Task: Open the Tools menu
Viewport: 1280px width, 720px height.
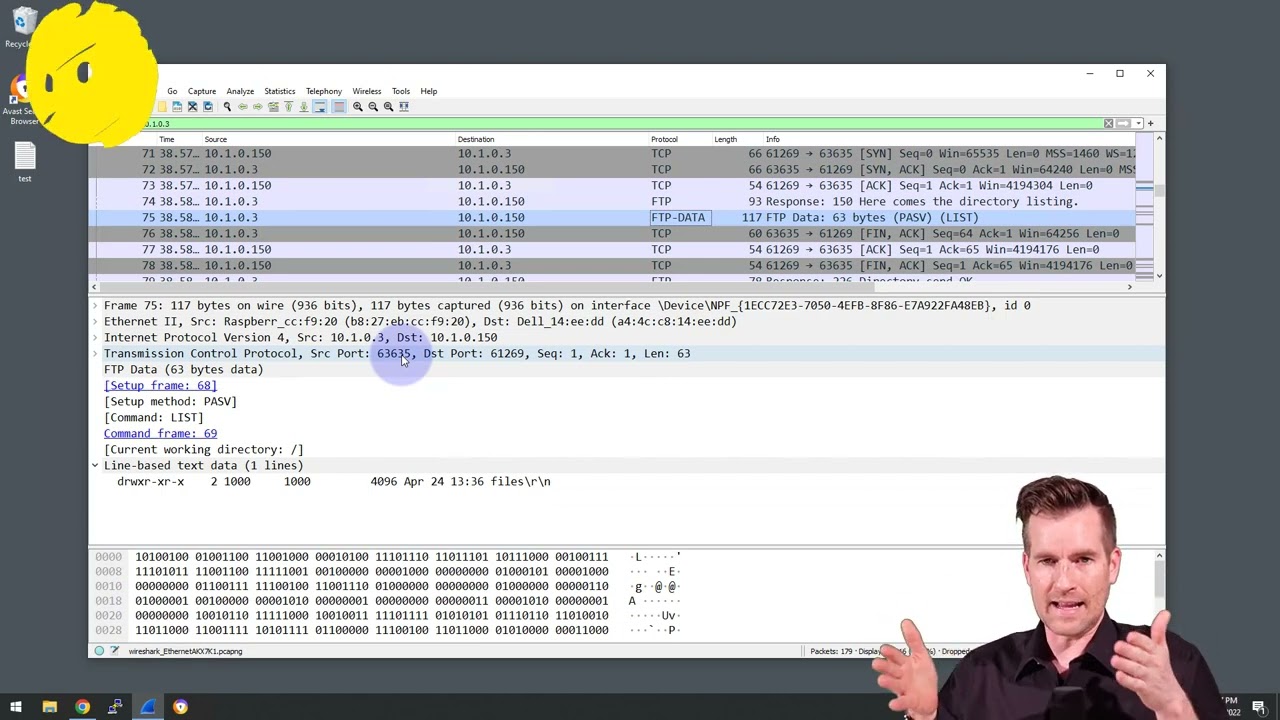Action: [x=401, y=91]
